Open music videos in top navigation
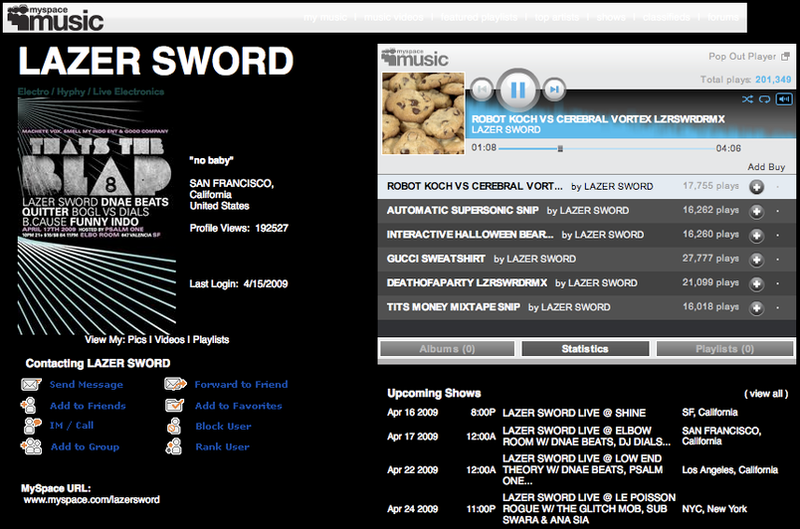The image size is (800, 529). [x=393, y=17]
